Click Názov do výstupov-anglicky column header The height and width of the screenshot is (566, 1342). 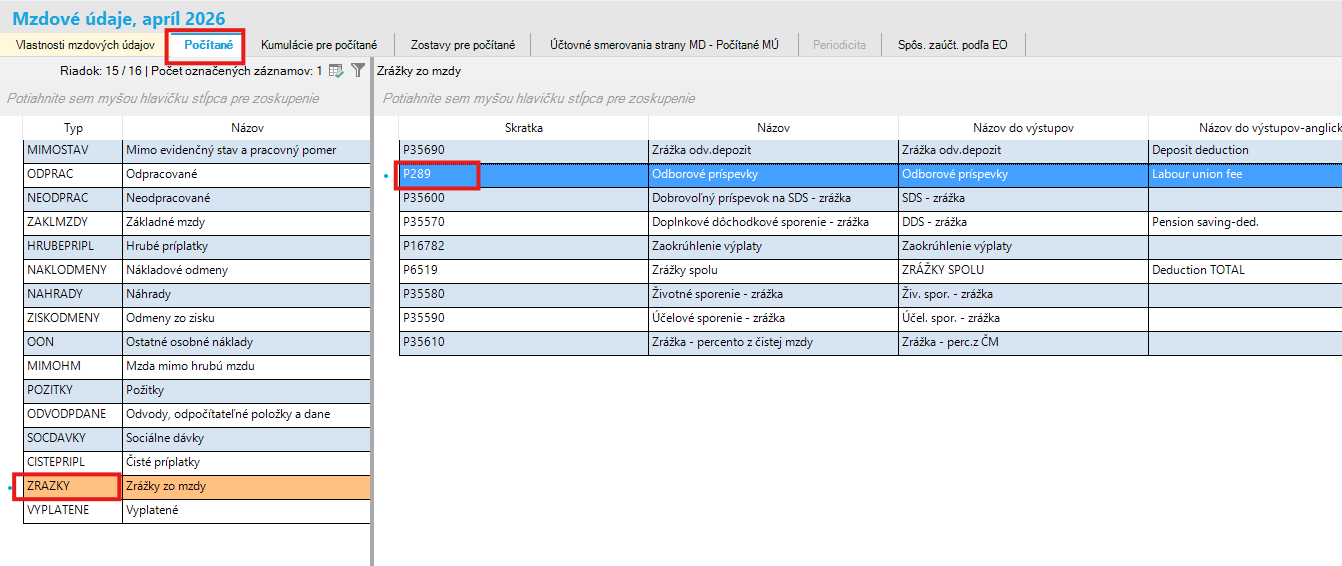[1246, 128]
